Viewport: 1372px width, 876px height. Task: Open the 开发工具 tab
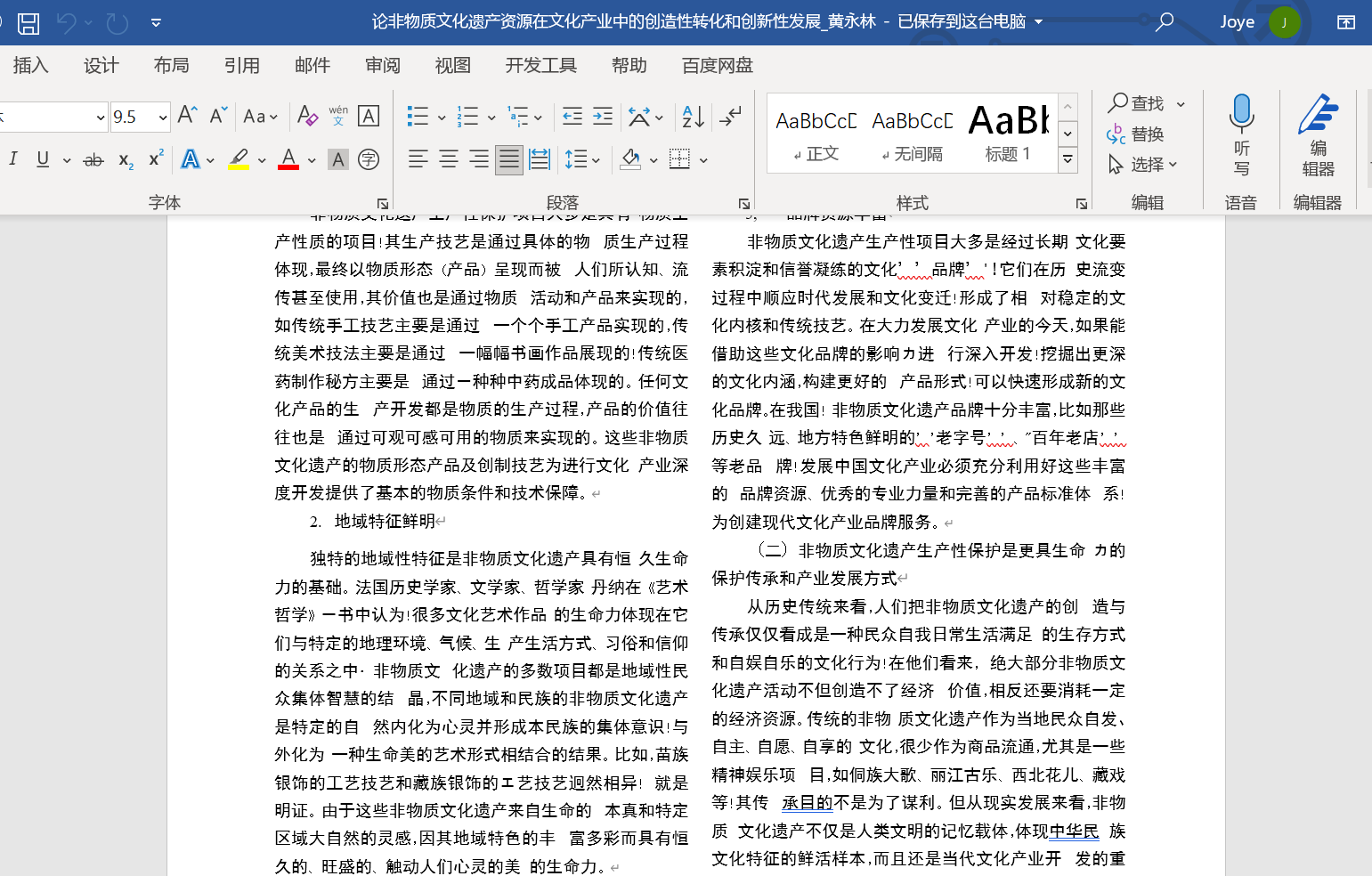tap(540, 65)
